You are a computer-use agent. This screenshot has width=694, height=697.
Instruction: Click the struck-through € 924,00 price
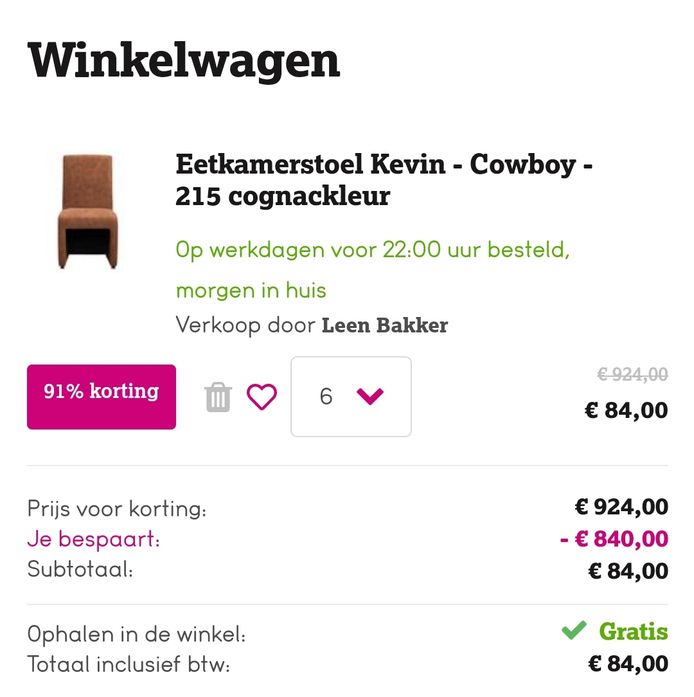click(x=632, y=375)
